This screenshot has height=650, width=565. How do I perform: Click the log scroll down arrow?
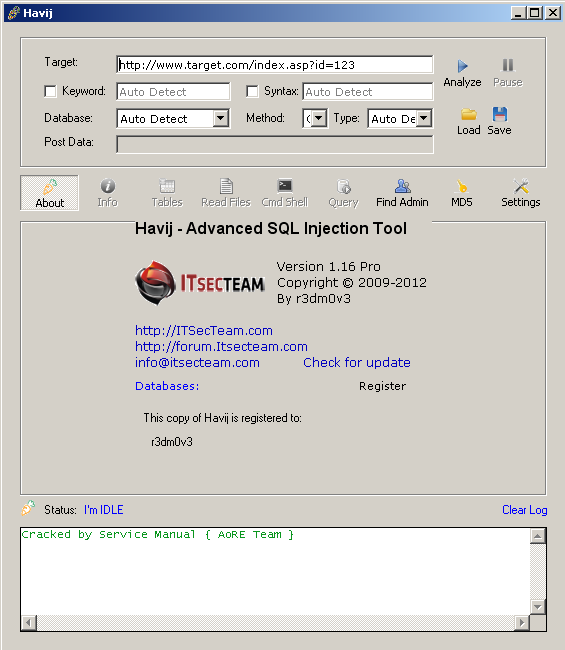pos(538,607)
